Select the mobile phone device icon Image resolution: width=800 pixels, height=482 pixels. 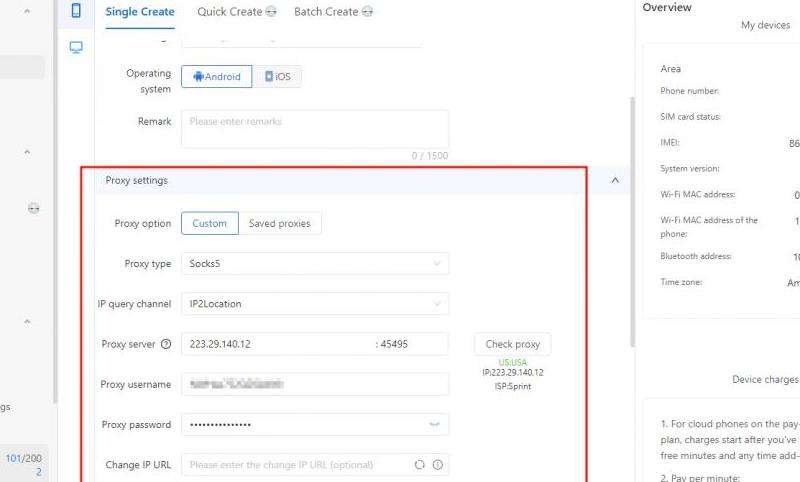pos(76,11)
